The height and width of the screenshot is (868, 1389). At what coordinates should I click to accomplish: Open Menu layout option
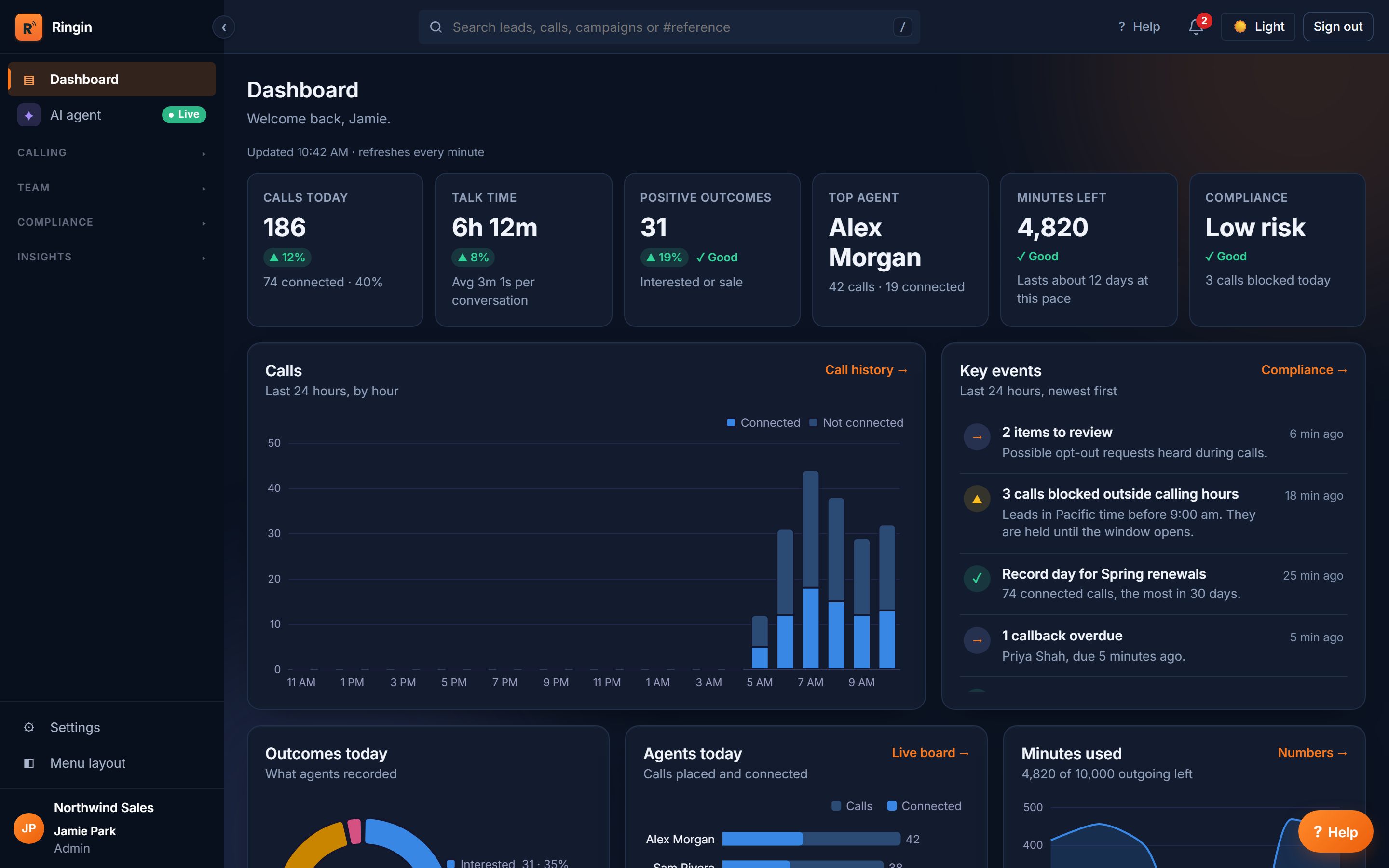[112, 763]
